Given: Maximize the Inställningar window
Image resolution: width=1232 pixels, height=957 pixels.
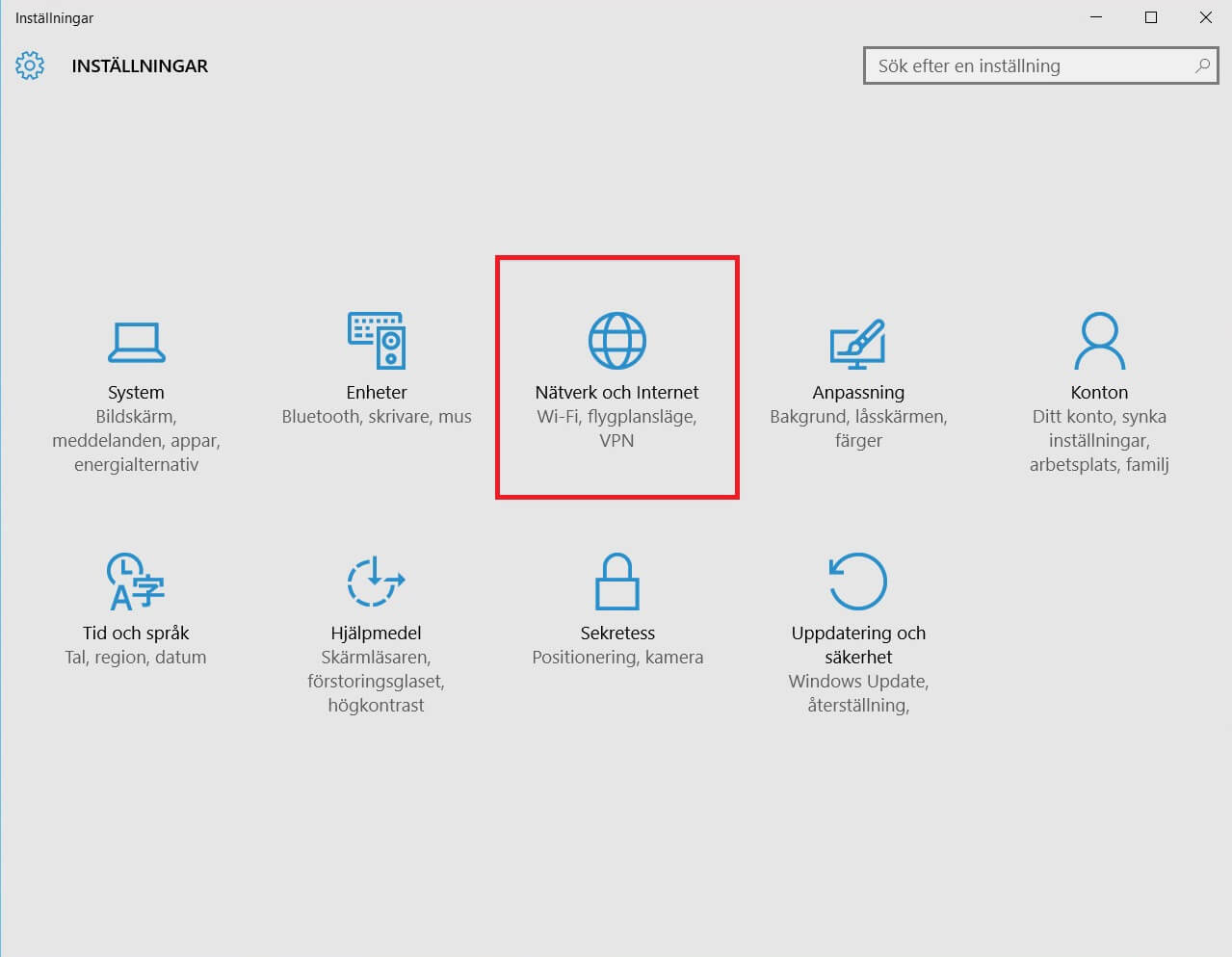Looking at the screenshot, I should pos(1150,17).
